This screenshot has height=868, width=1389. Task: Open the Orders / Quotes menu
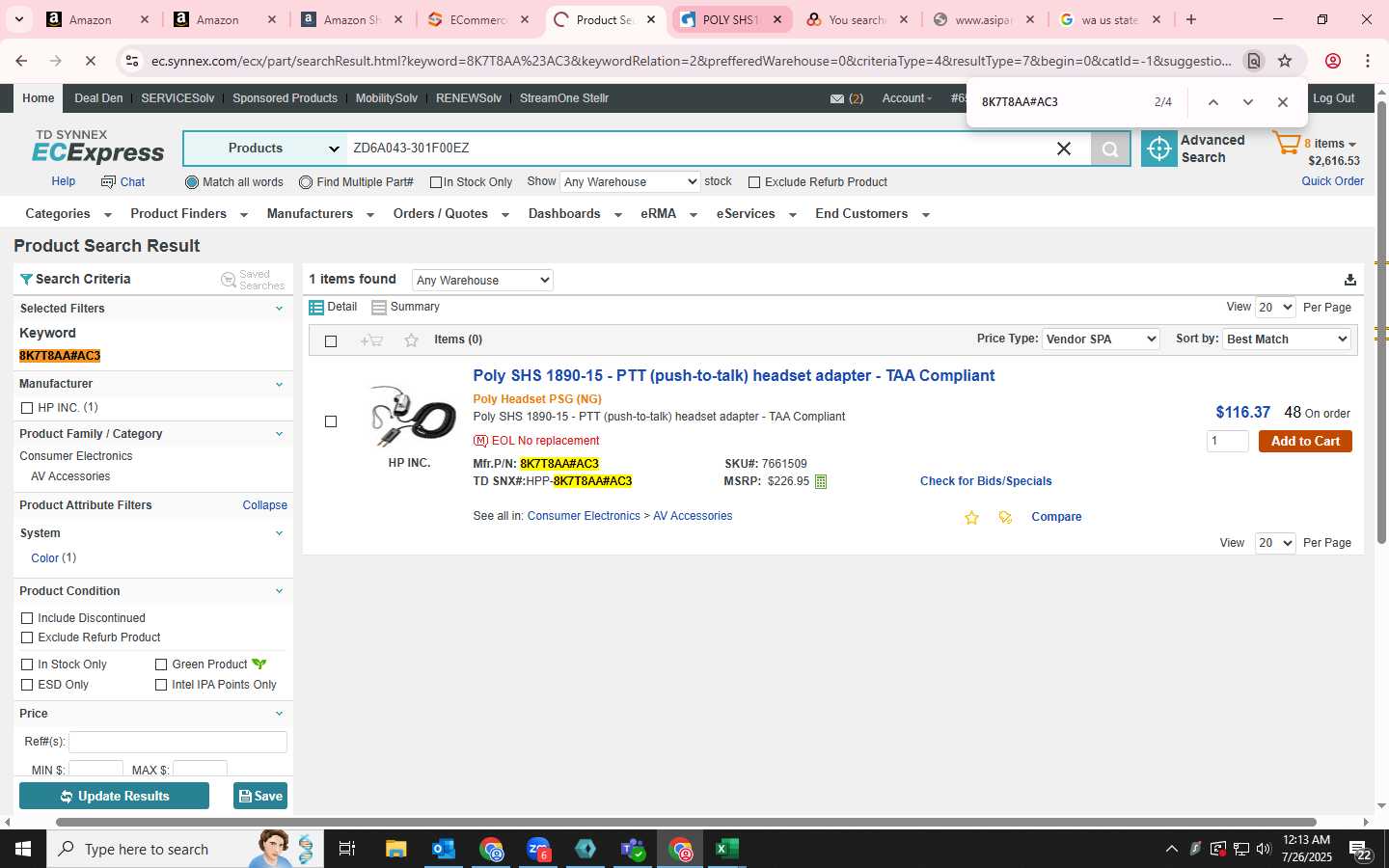(450, 214)
